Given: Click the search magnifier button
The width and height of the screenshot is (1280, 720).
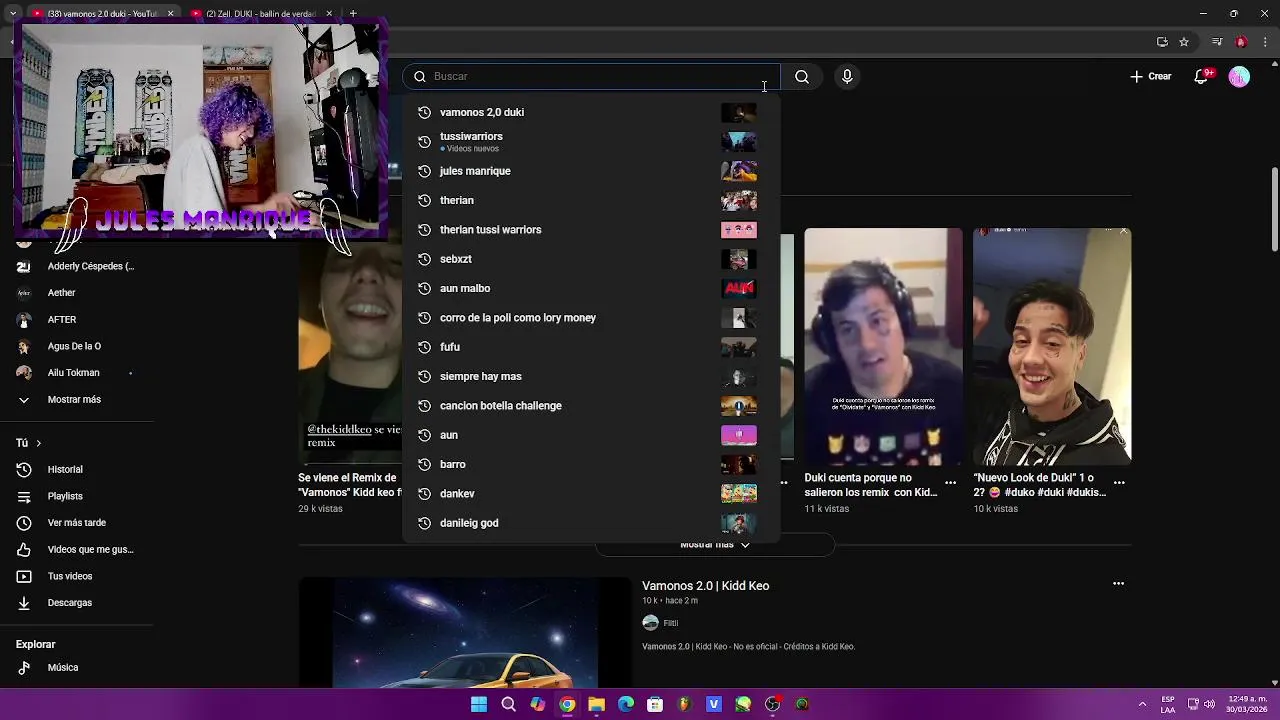Looking at the screenshot, I should (801, 77).
